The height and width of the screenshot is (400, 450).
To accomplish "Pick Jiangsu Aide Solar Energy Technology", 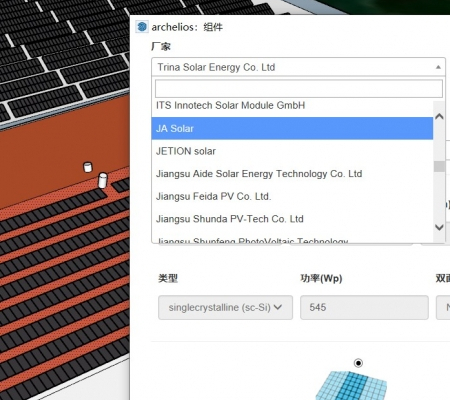I will [292, 174].
